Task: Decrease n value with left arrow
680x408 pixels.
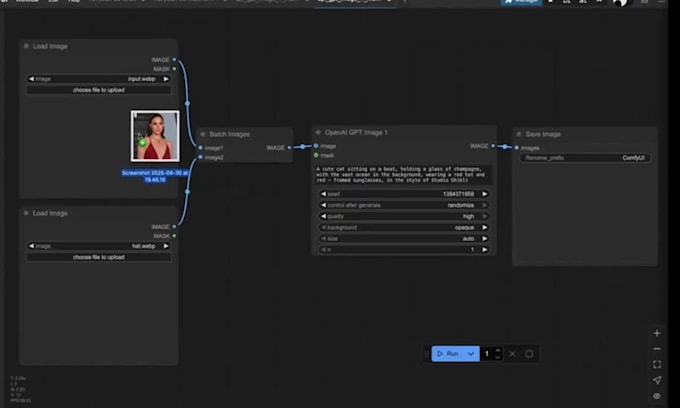Action: pyautogui.click(x=323, y=250)
